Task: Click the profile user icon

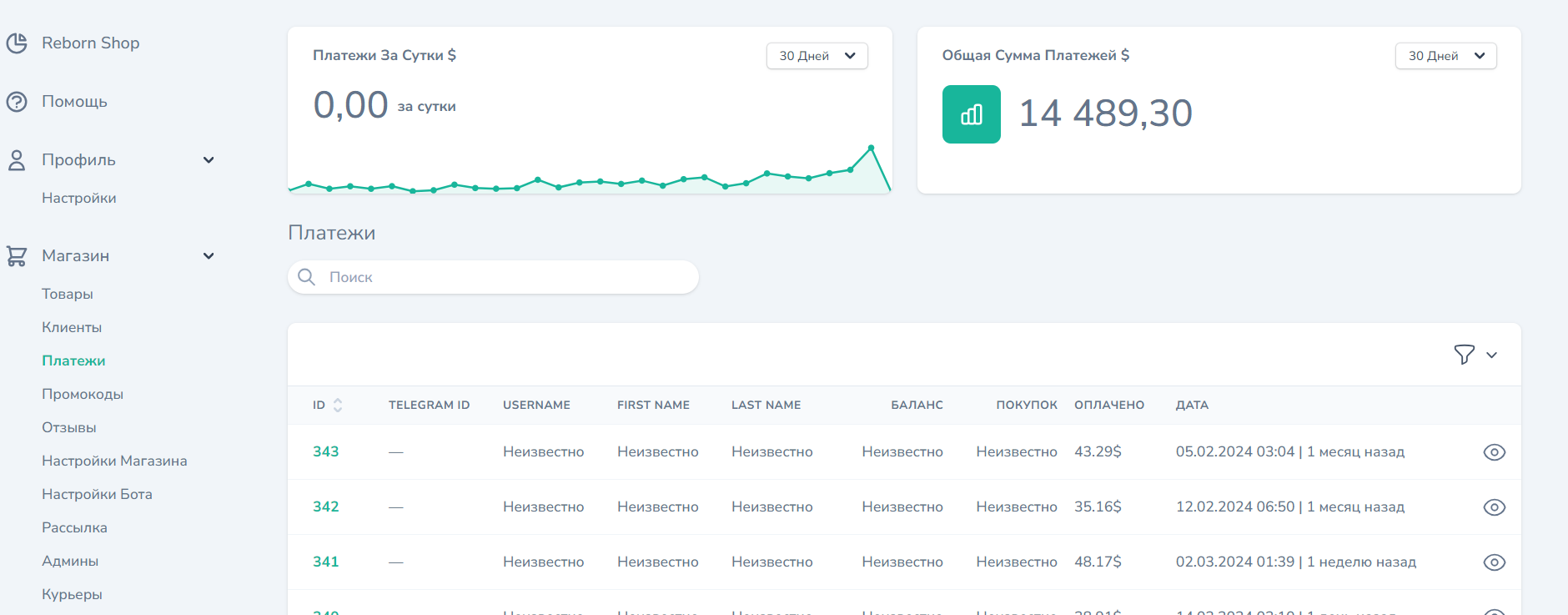Action: point(17,160)
